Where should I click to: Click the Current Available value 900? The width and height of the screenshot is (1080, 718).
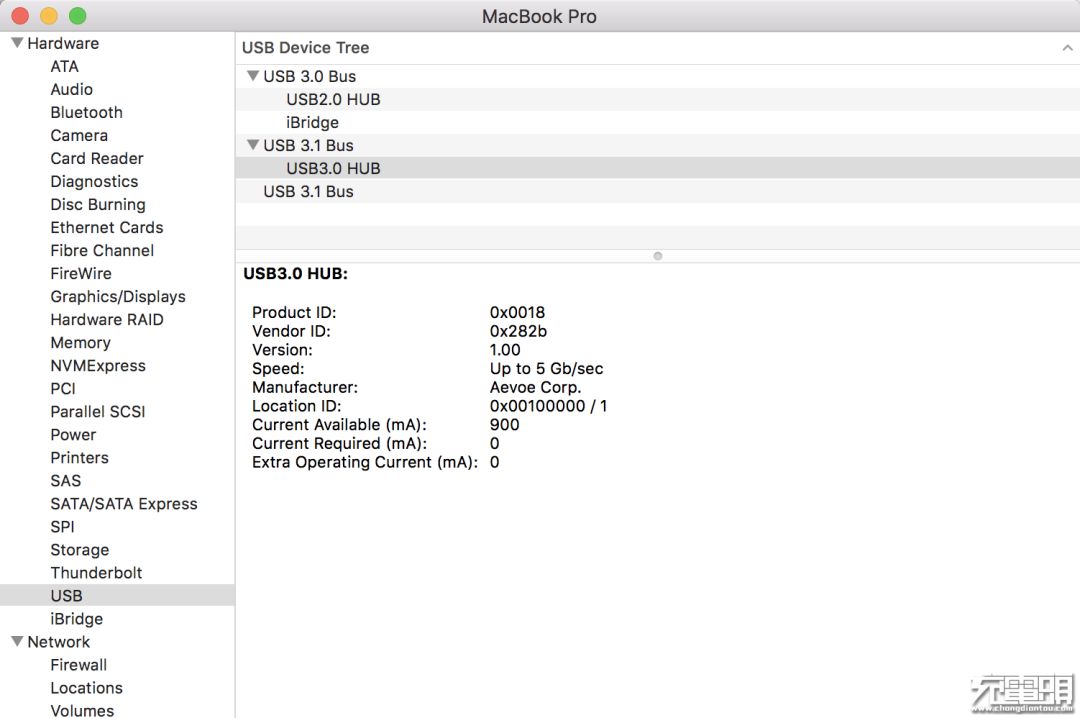point(505,424)
